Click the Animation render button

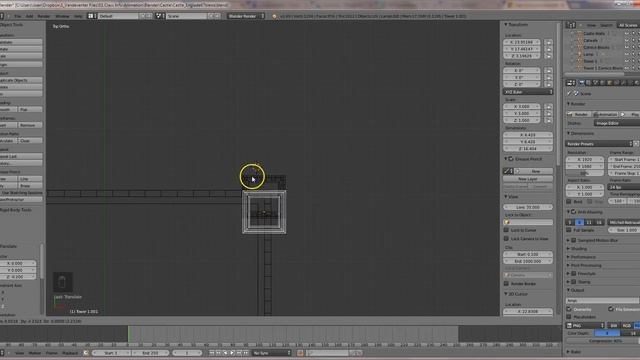coord(605,114)
